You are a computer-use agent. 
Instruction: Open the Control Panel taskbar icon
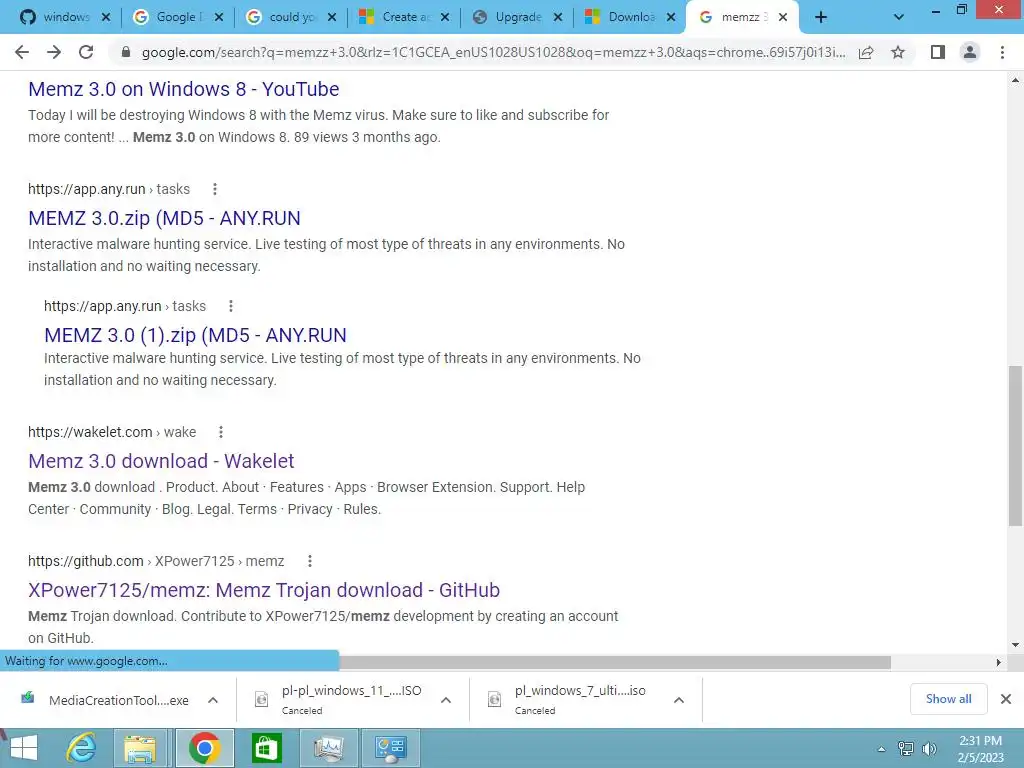[x=390, y=748]
